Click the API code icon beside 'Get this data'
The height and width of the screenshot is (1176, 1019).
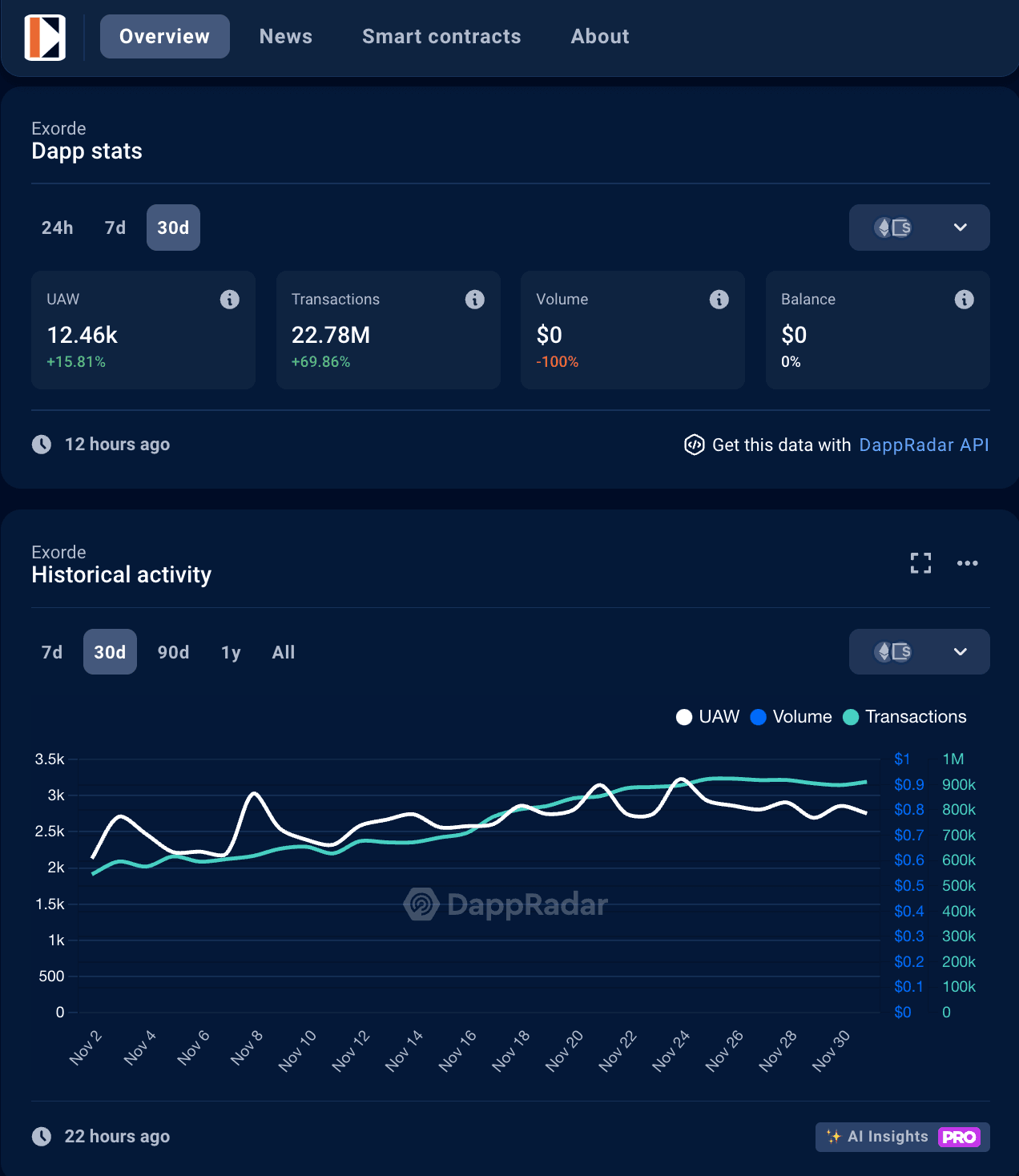click(694, 445)
